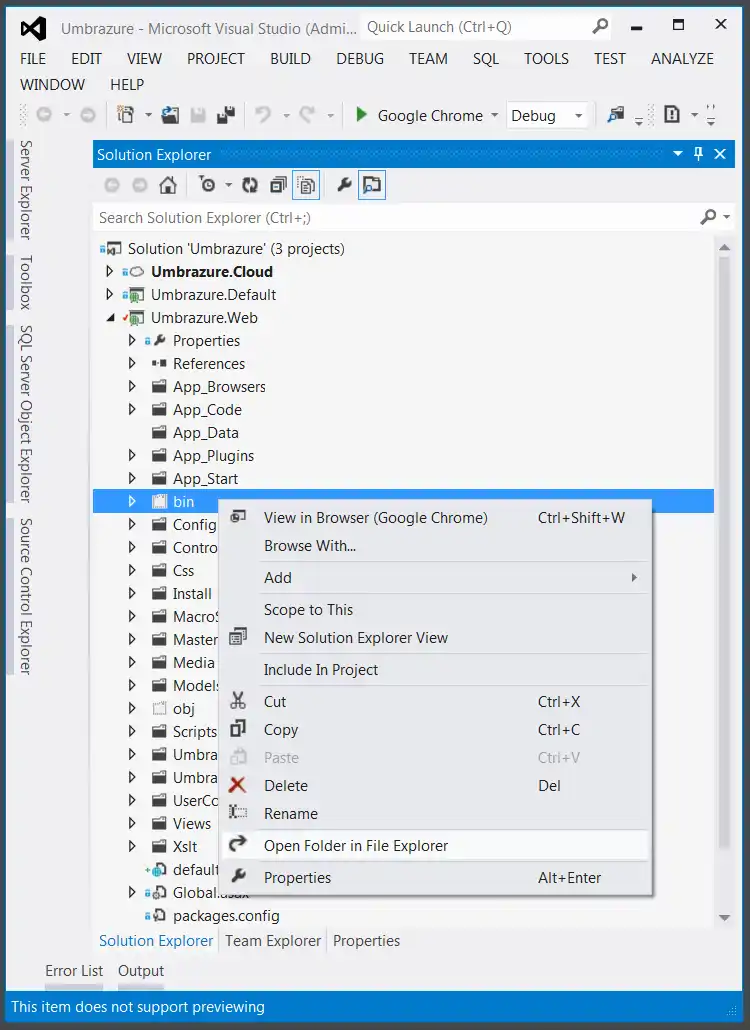Choose Properties in the context menu
Viewport: 750px width, 1030px height.
(435, 878)
